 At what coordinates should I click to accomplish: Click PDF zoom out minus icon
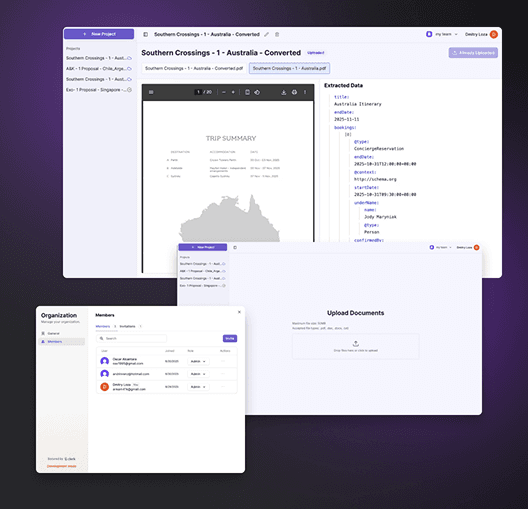(224, 92)
